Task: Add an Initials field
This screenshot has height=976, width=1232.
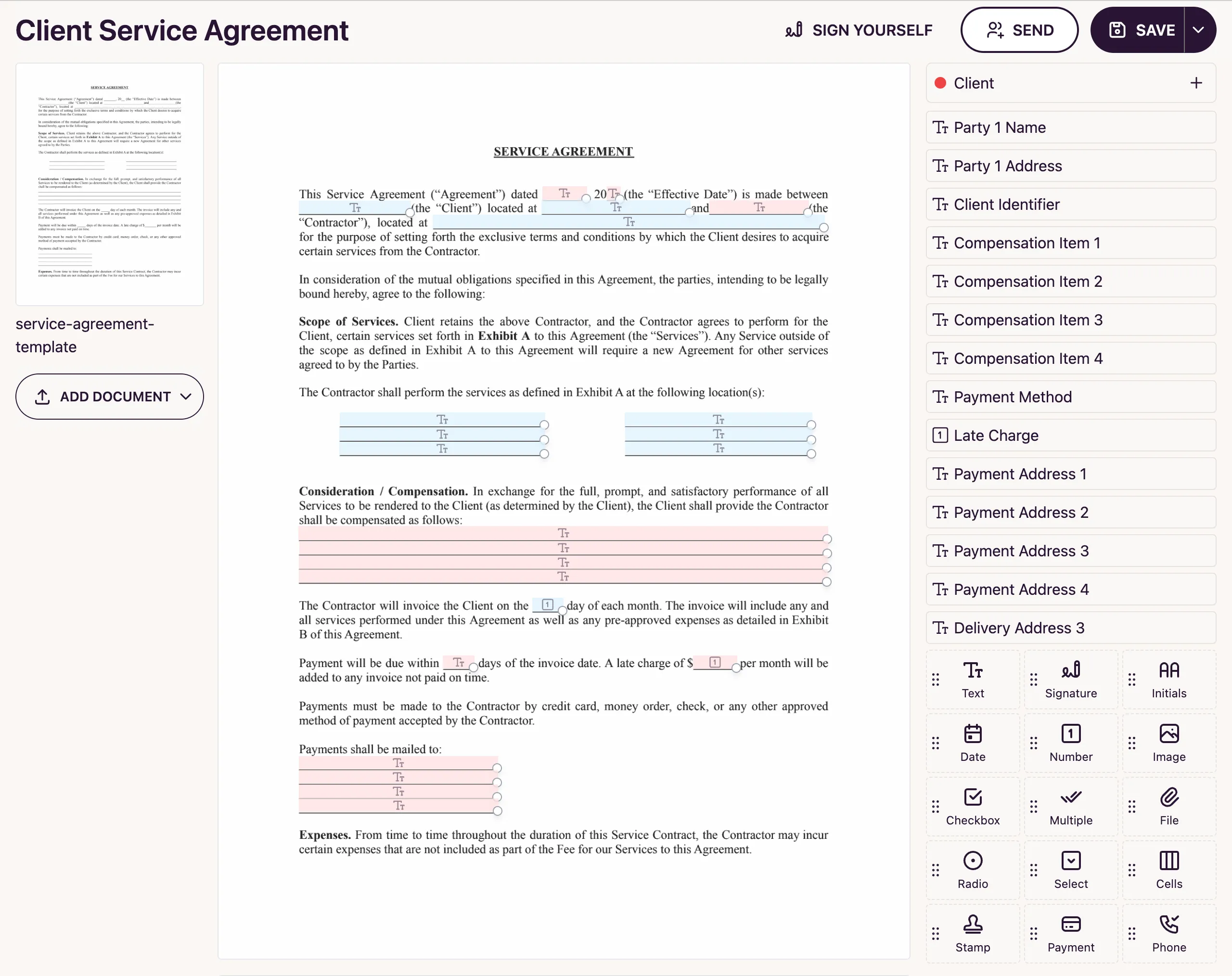Action: pyautogui.click(x=1168, y=680)
